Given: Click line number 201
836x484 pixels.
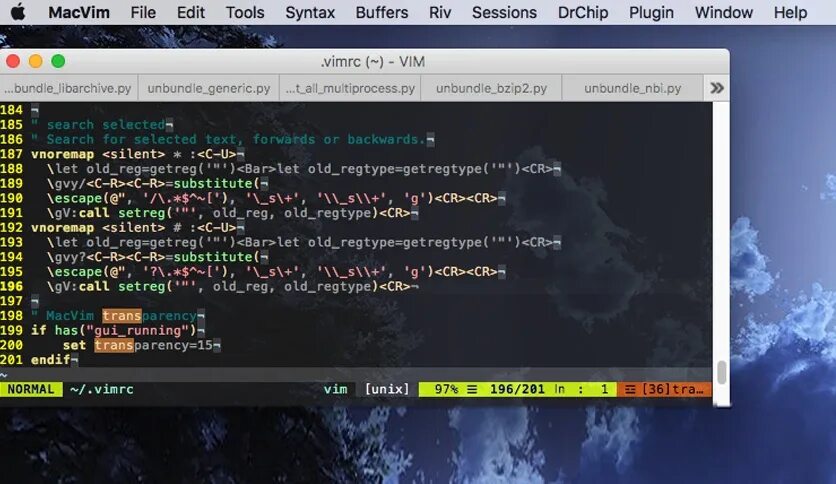Looking at the screenshot, I should point(12,360).
